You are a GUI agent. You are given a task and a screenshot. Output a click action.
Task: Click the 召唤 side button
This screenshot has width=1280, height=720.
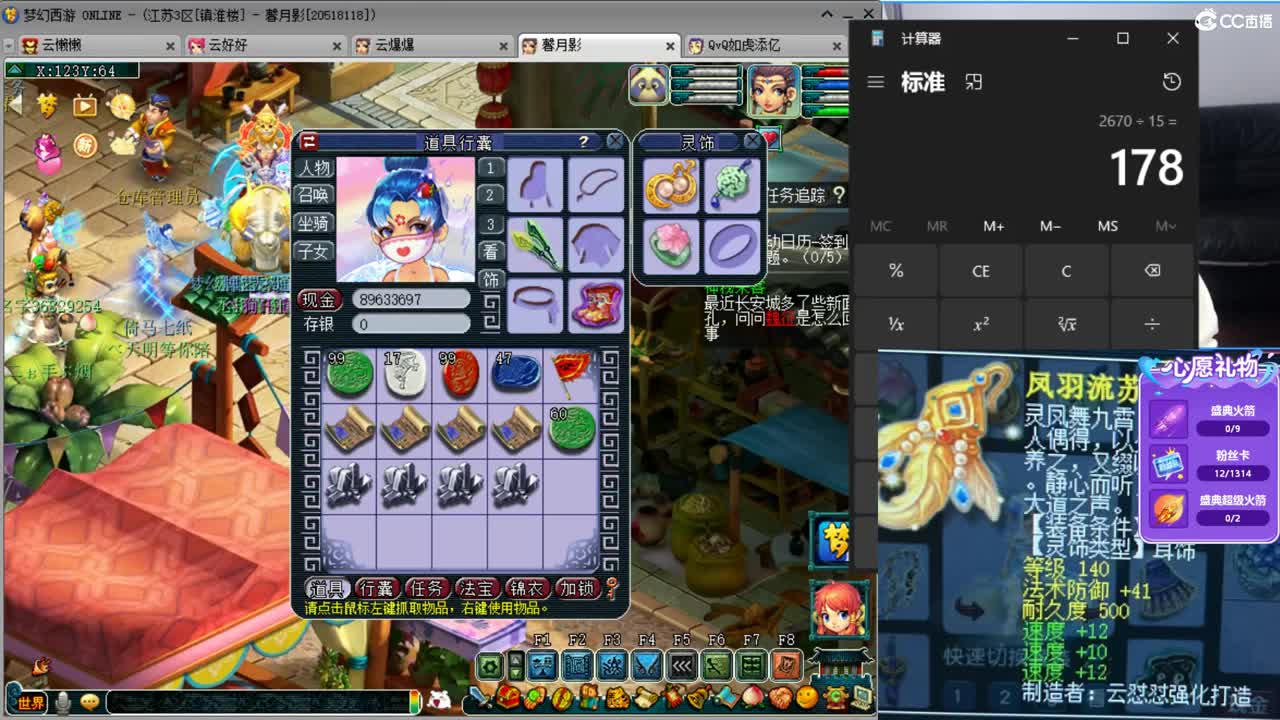(x=314, y=194)
